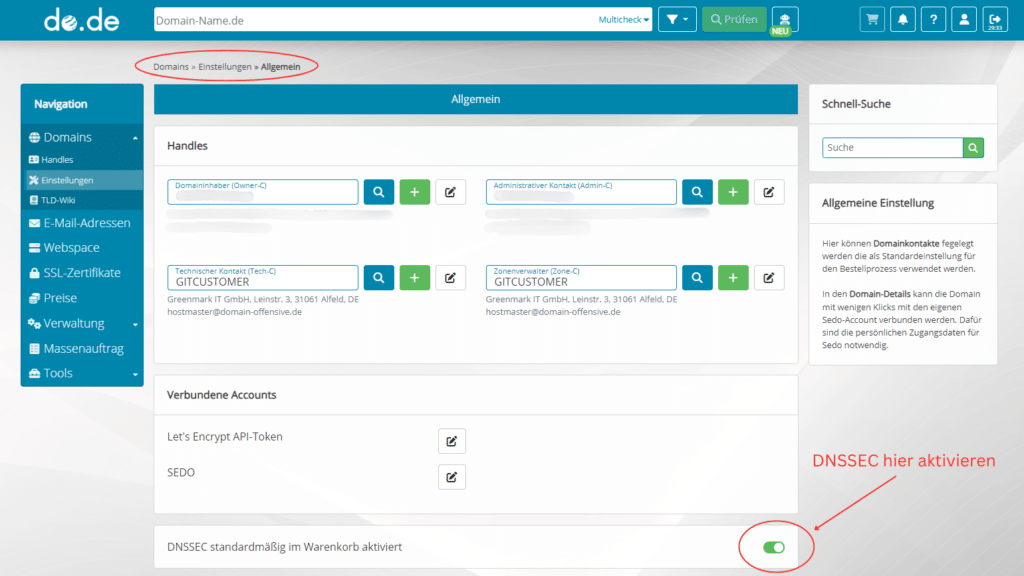The height and width of the screenshot is (576, 1024).
Task: Add new Zonenverwalter (Zone-C) handle
Action: [x=733, y=278]
